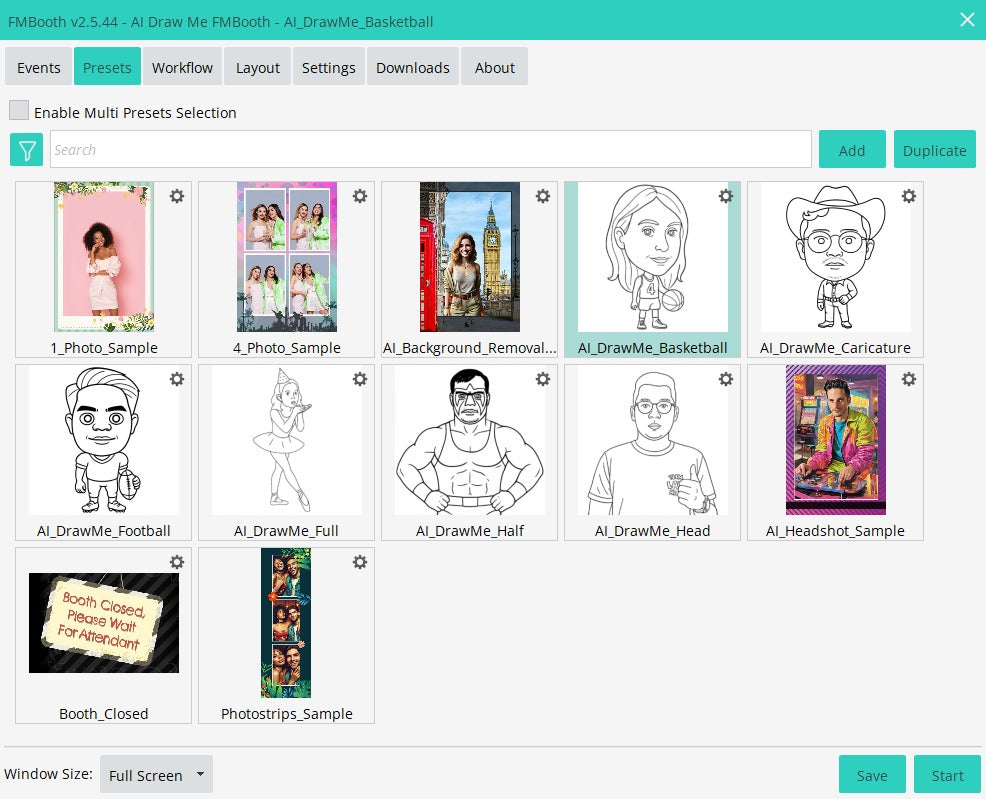Click the "AI_Headshot_Sample" label
The width and height of the screenshot is (986, 799).
pos(835,531)
